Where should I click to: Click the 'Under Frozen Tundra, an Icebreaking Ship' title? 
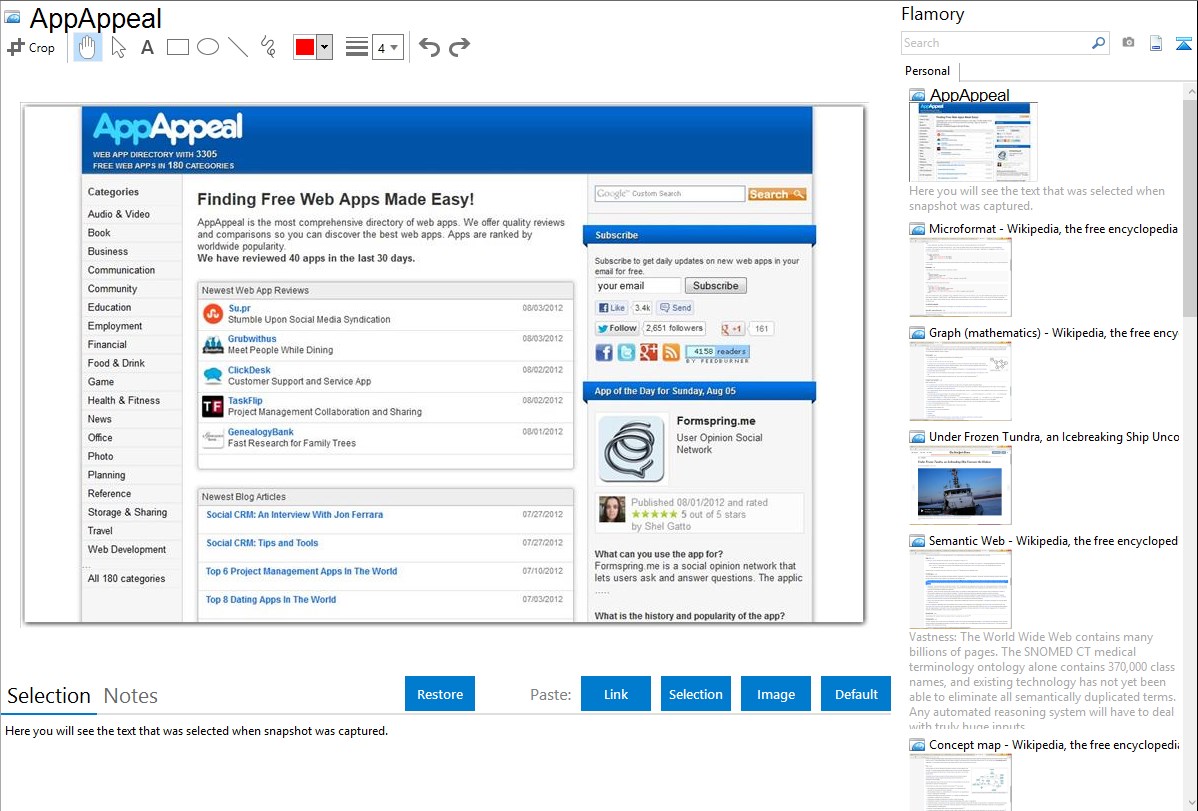point(1054,437)
